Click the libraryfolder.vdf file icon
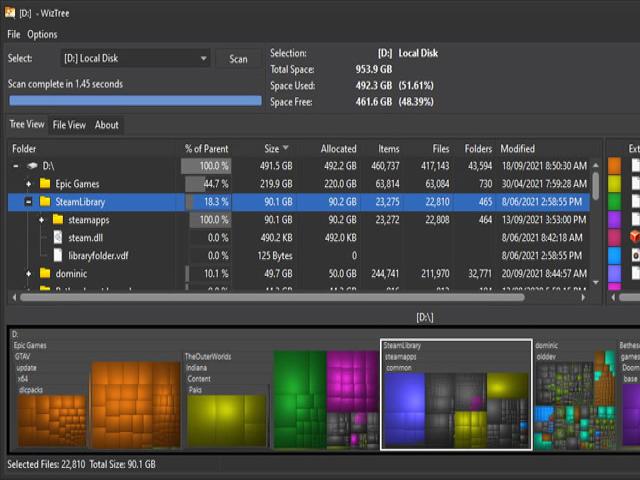Viewport: 640px width, 480px height. [x=58, y=256]
